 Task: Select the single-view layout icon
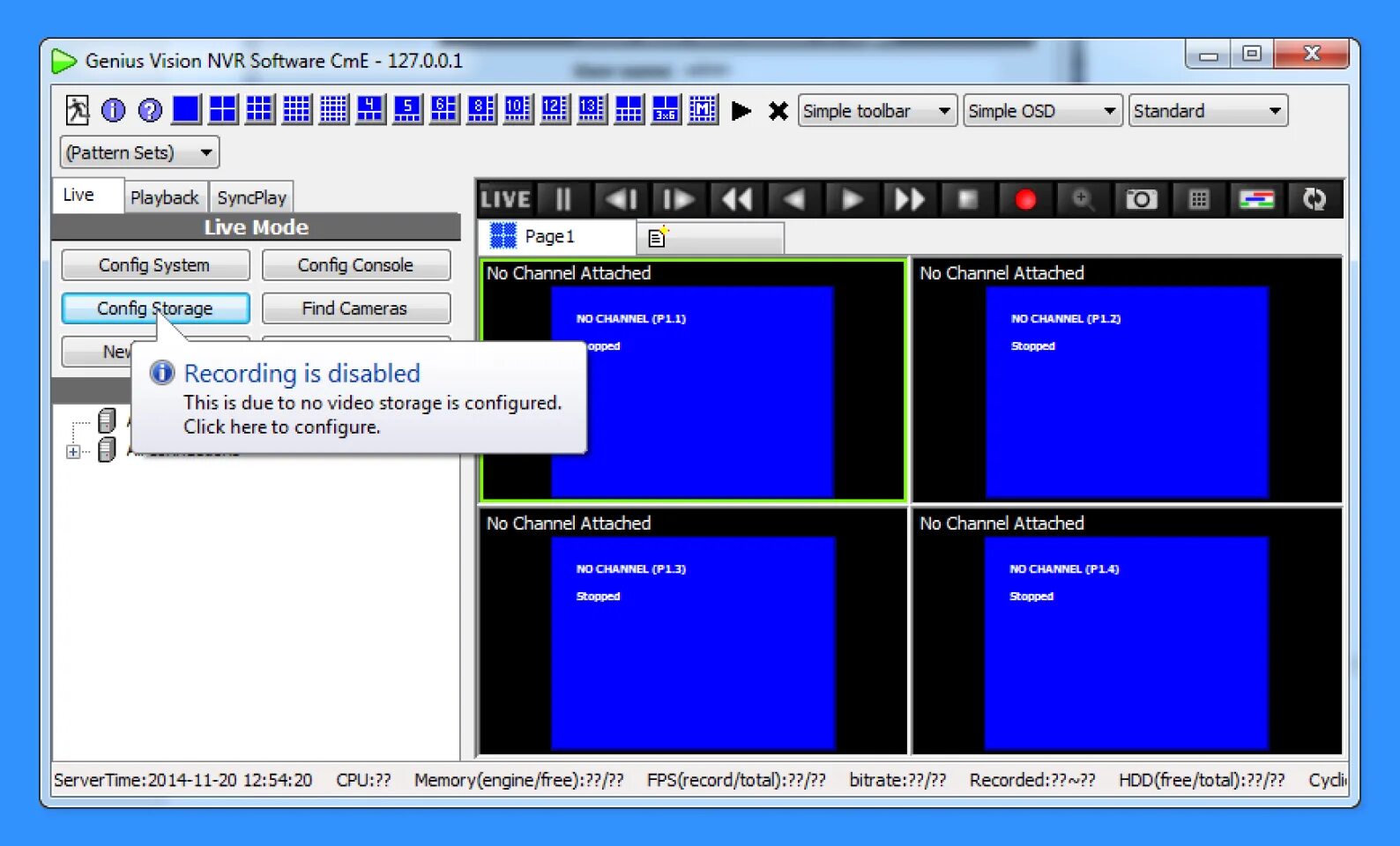click(186, 109)
